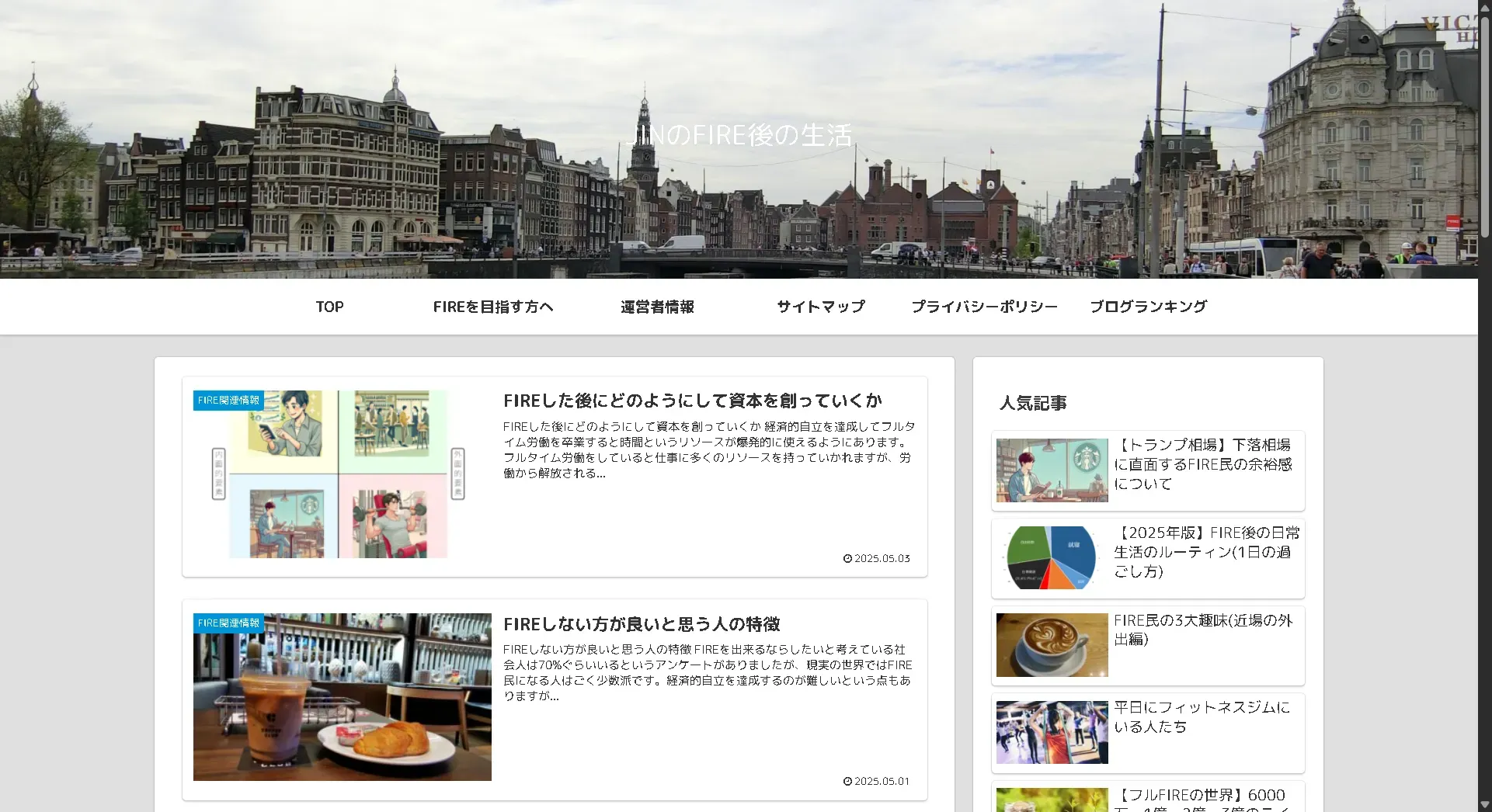Screen dimensions: 1492x812
Task: Open the FIREを目指す方へ menu item
Action: coord(493,307)
